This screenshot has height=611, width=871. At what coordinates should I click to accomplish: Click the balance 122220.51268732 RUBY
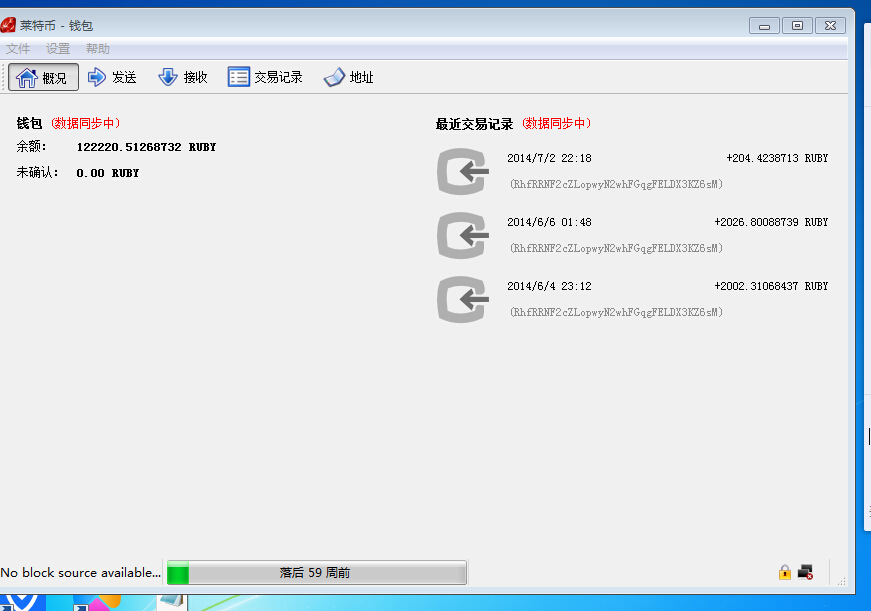click(x=146, y=147)
